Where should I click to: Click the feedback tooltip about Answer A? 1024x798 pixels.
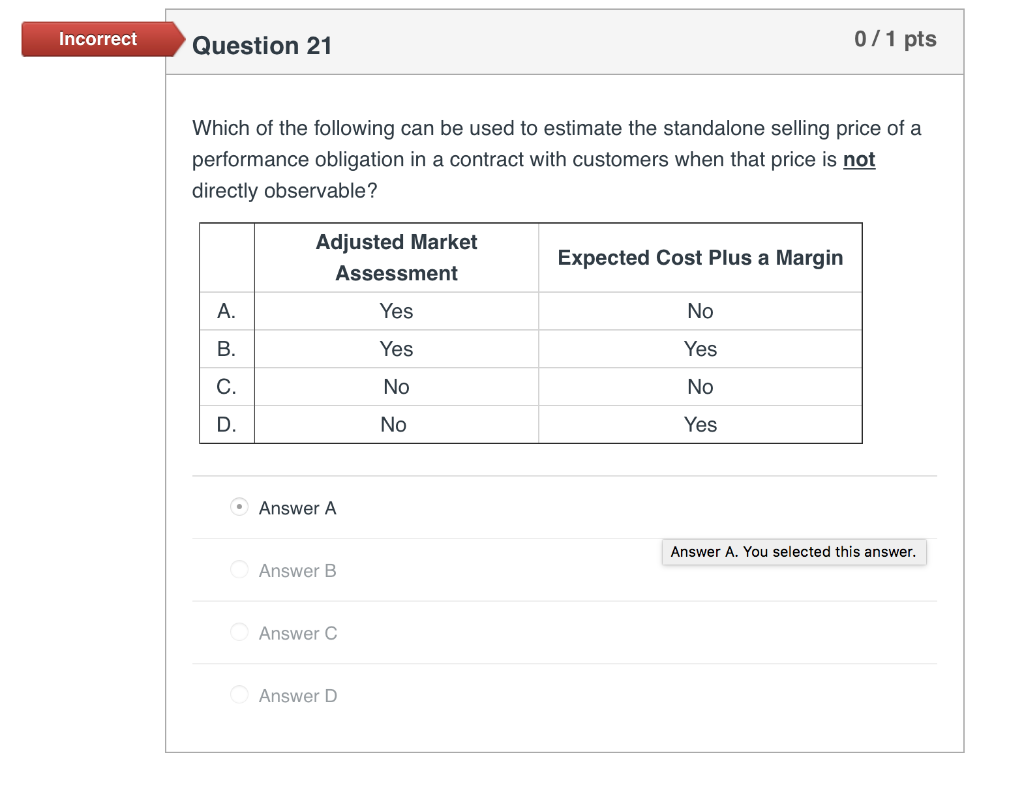pyautogui.click(x=794, y=551)
